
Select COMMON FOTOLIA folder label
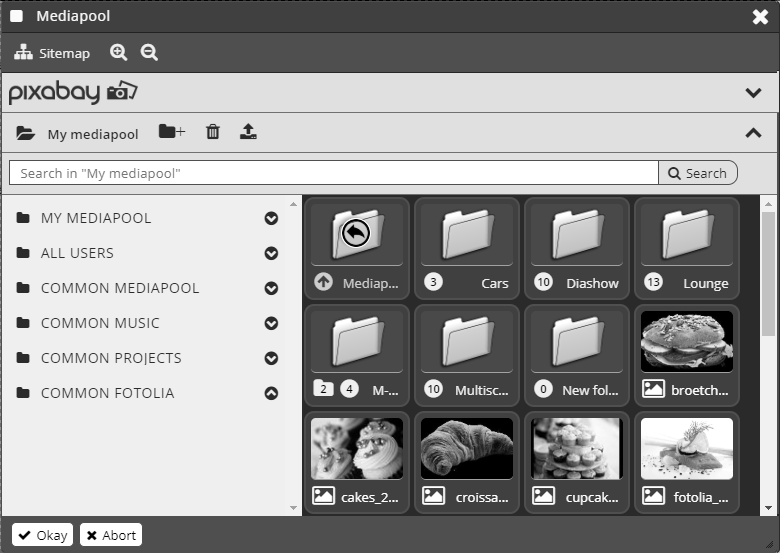pos(107,393)
